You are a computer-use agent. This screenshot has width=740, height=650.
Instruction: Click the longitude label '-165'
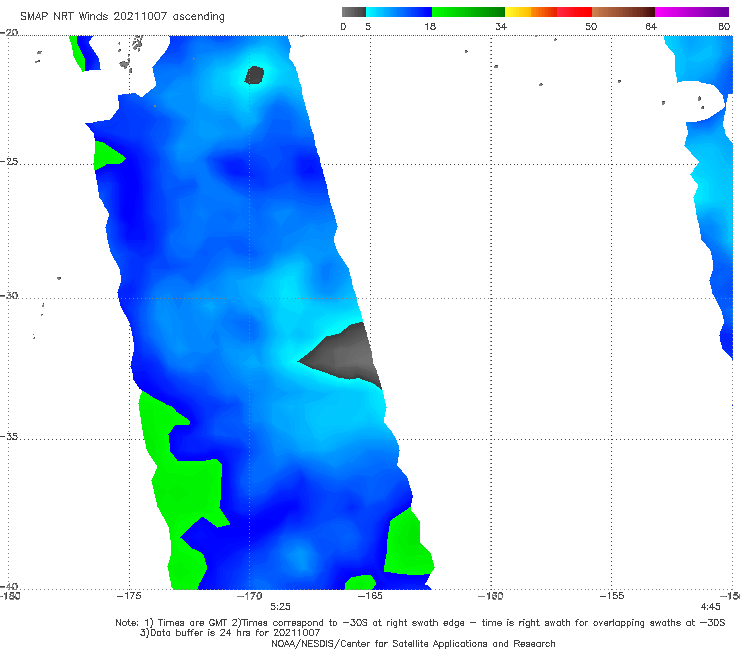point(370,596)
